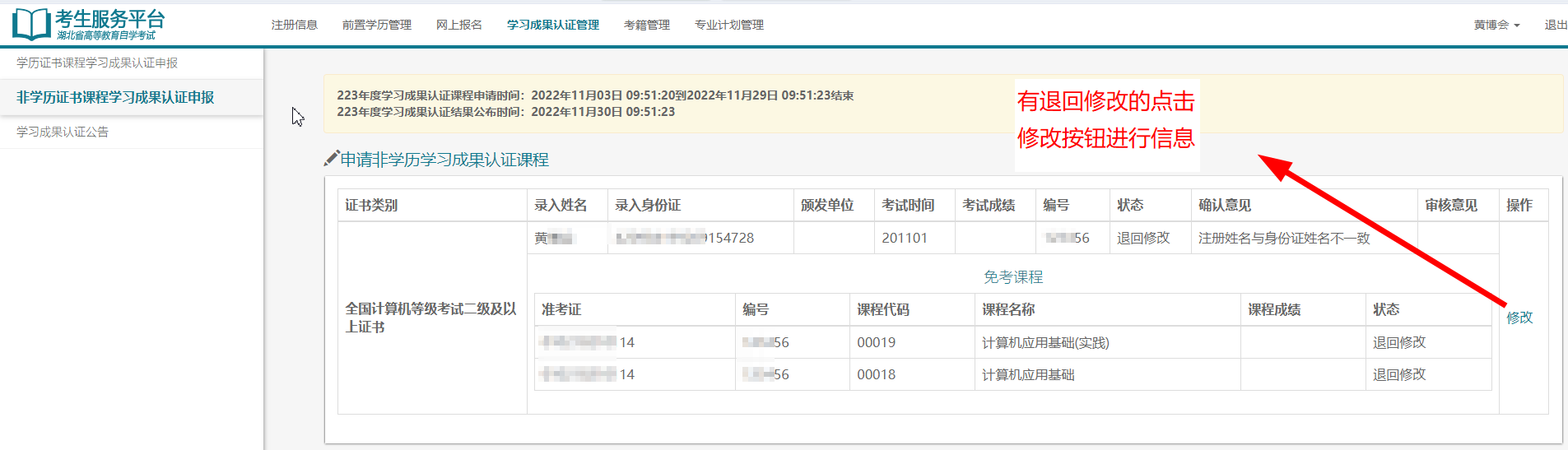Screen dimensions: 1568x450
Task: Click the 考生服务平台 book logo icon
Action: click(x=31, y=25)
